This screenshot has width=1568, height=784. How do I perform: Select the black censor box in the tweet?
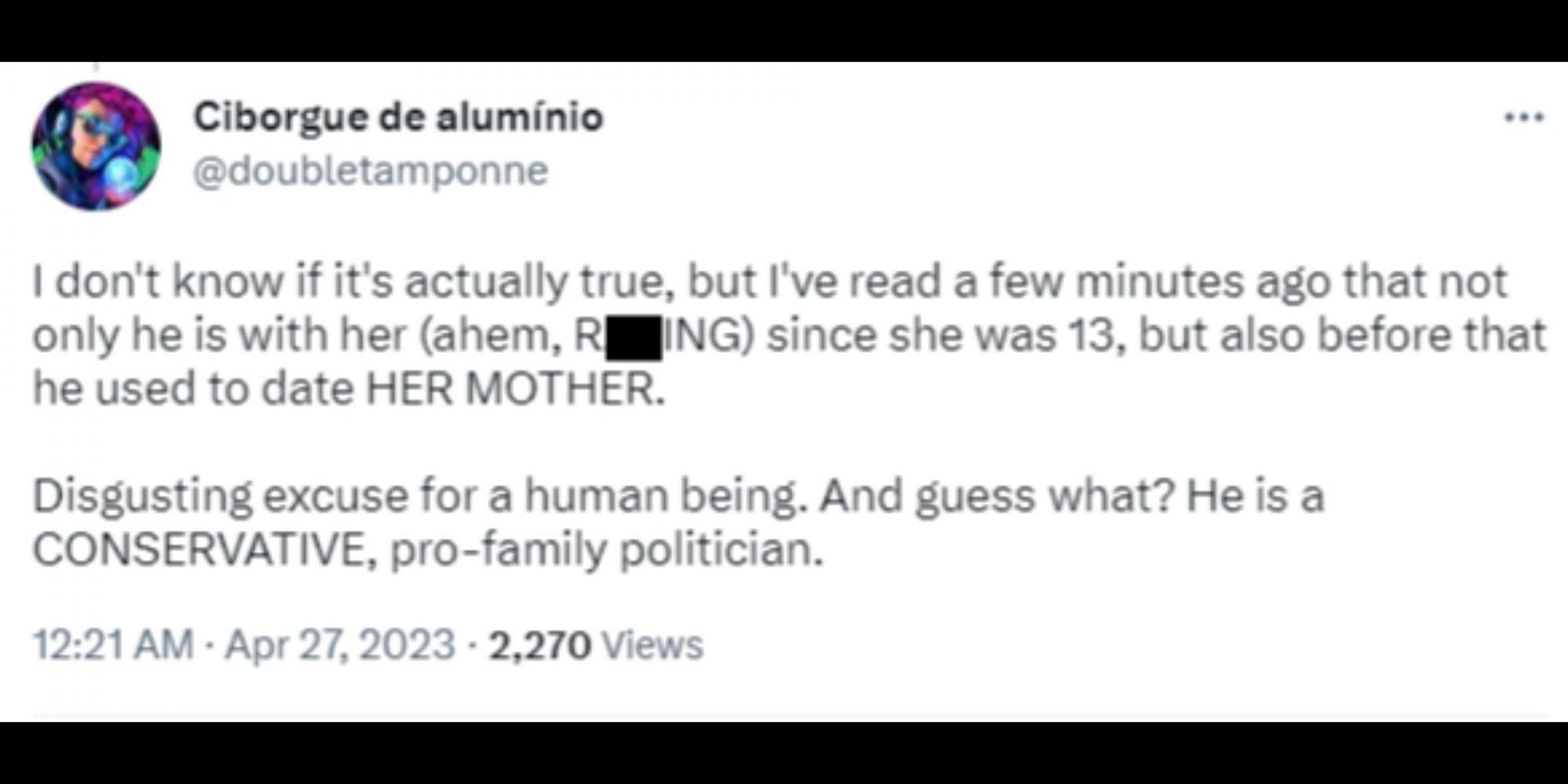[x=634, y=339]
